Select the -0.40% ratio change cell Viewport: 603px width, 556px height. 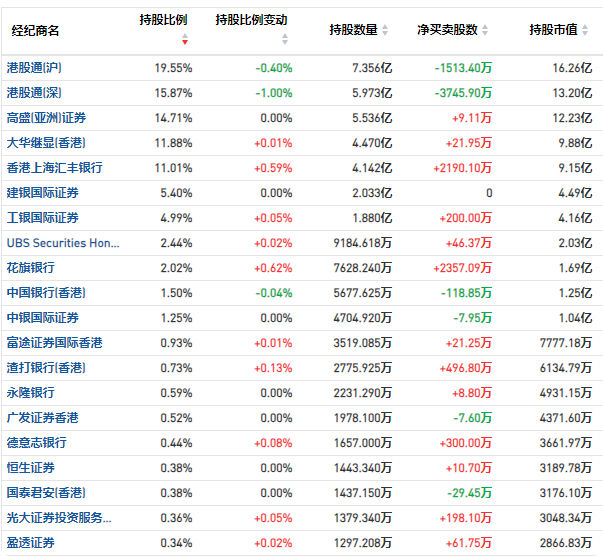pos(274,68)
